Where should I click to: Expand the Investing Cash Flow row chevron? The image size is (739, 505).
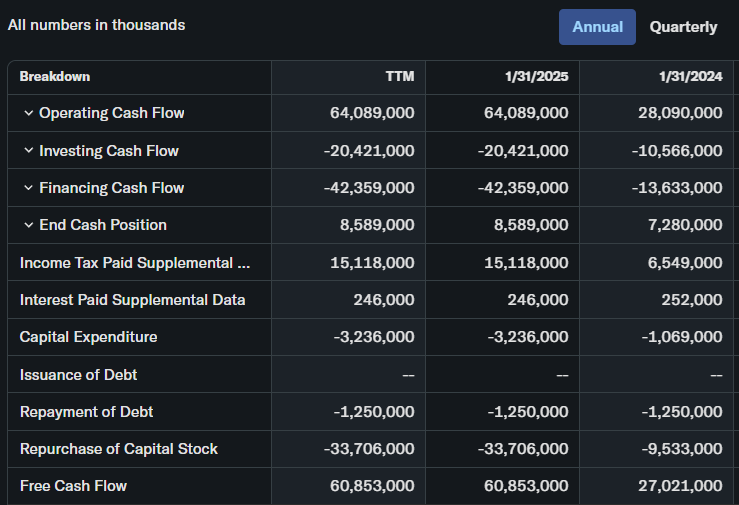(29, 150)
